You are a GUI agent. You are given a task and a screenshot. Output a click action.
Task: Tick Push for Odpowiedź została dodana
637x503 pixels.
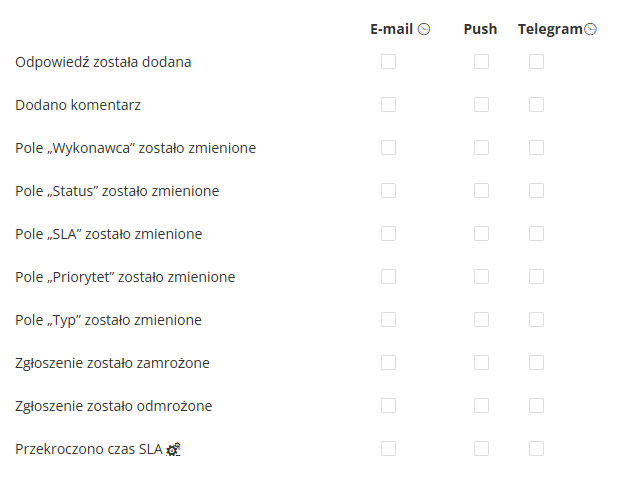(481, 62)
